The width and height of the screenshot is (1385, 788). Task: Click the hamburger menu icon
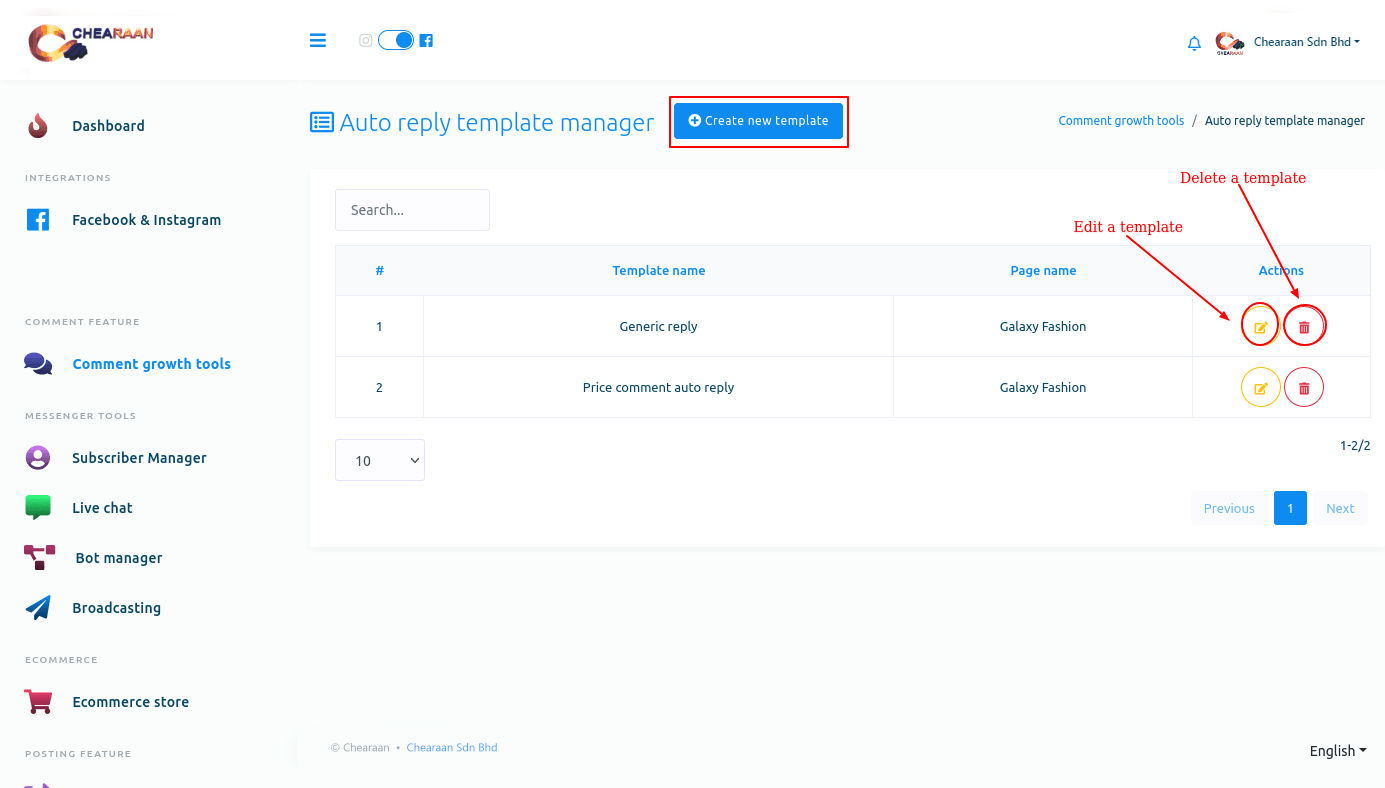tap(318, 41)
